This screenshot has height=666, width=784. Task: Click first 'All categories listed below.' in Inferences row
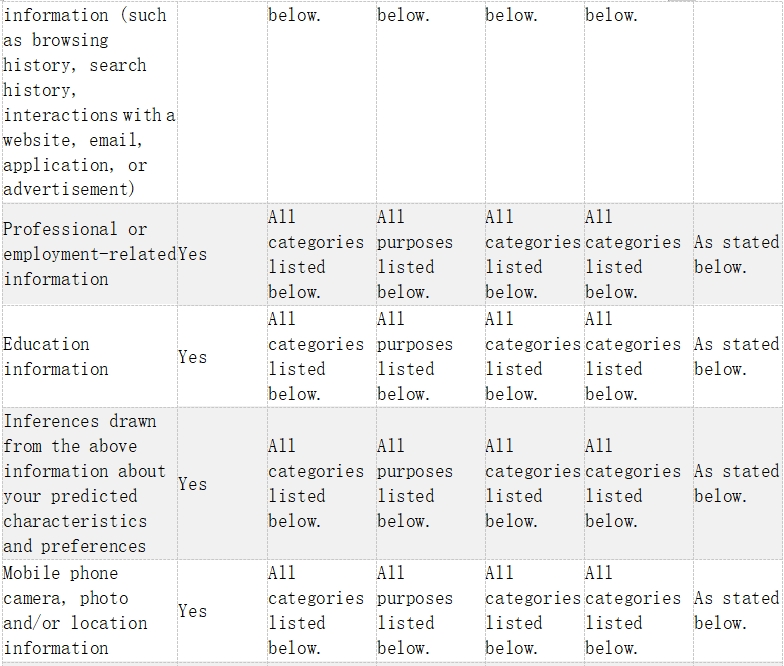[x=316, y=484]
